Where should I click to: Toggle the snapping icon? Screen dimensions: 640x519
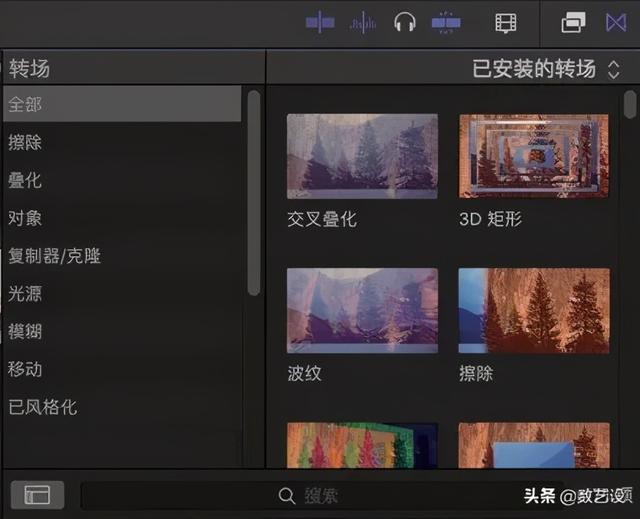tap(446, 22)
